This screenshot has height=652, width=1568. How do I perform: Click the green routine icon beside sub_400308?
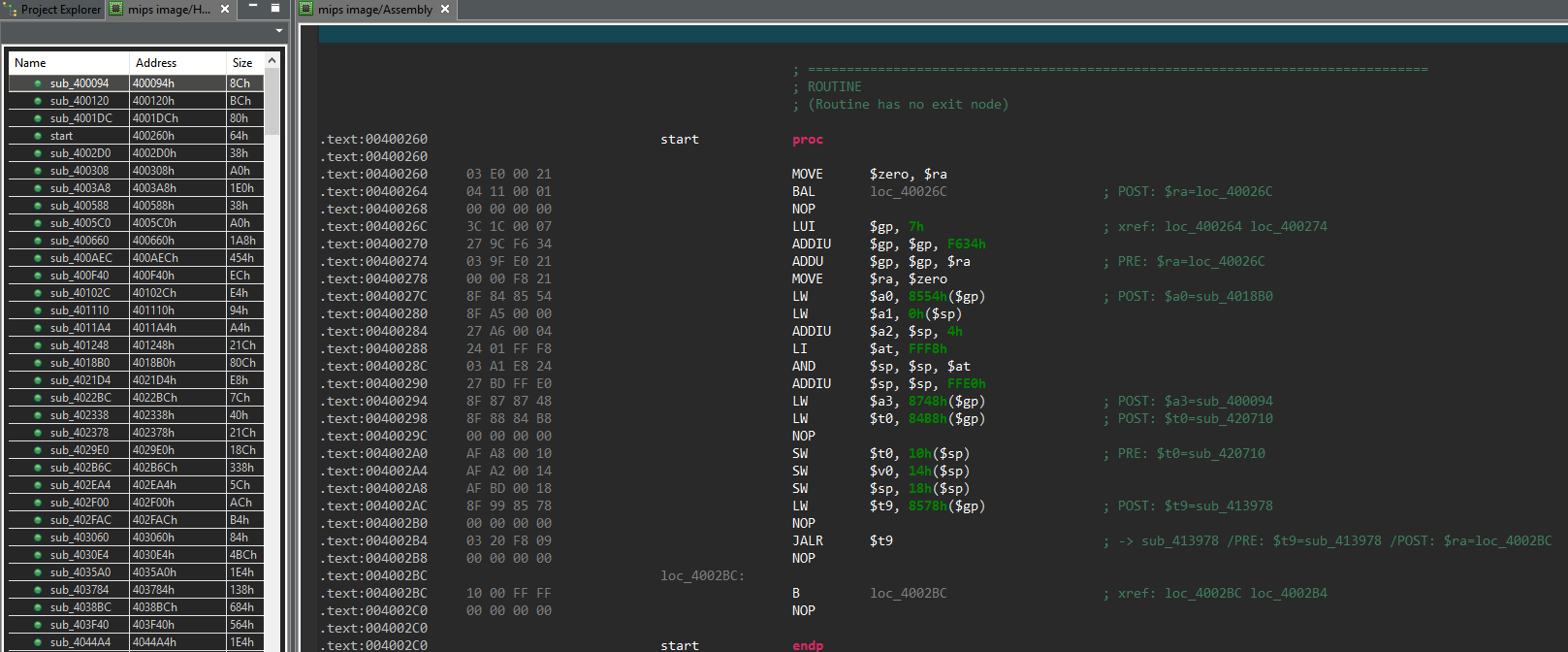click(38, 171)
